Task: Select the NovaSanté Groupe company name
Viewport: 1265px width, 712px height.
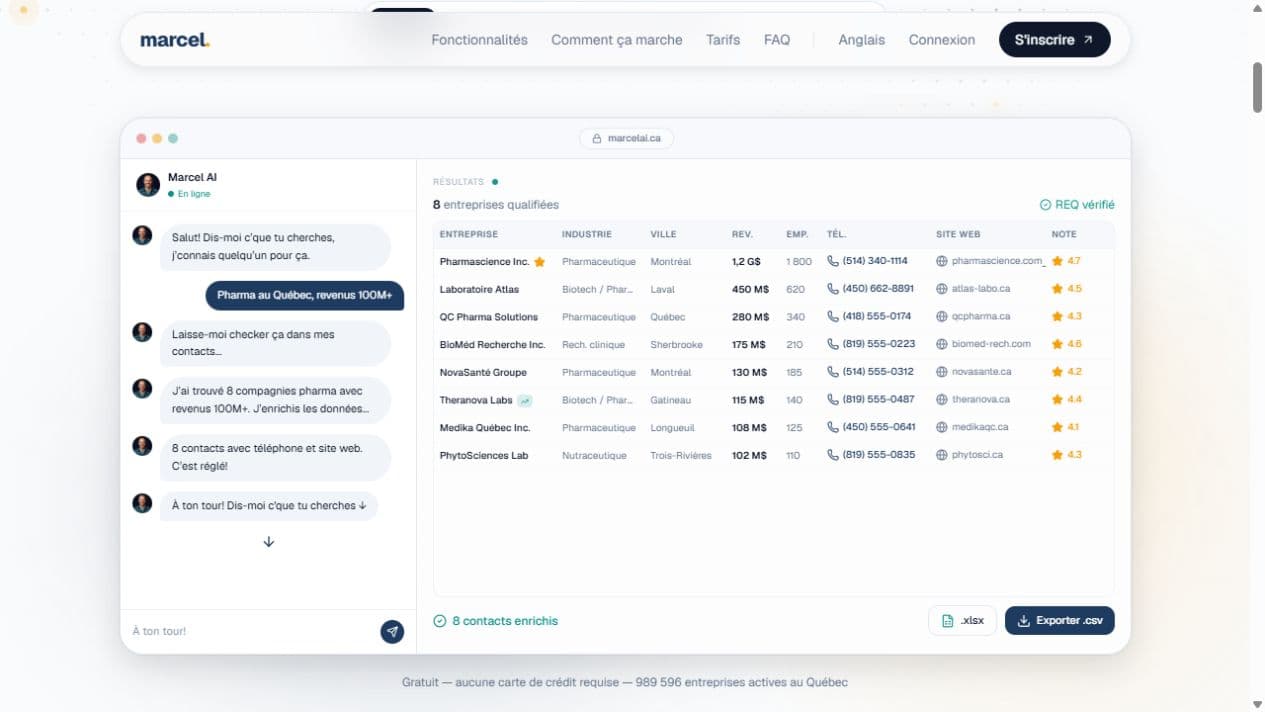Action: (483, 373)
